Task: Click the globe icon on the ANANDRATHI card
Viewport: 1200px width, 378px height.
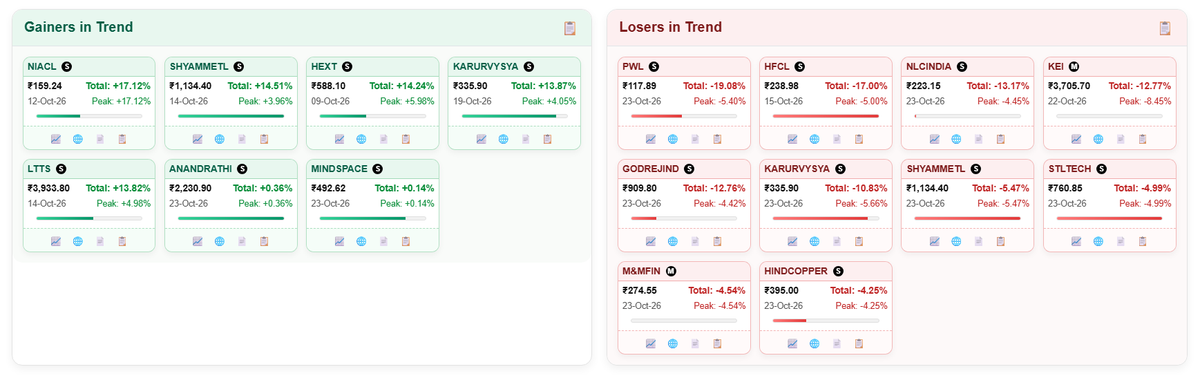Action: [x=220, y=241]
